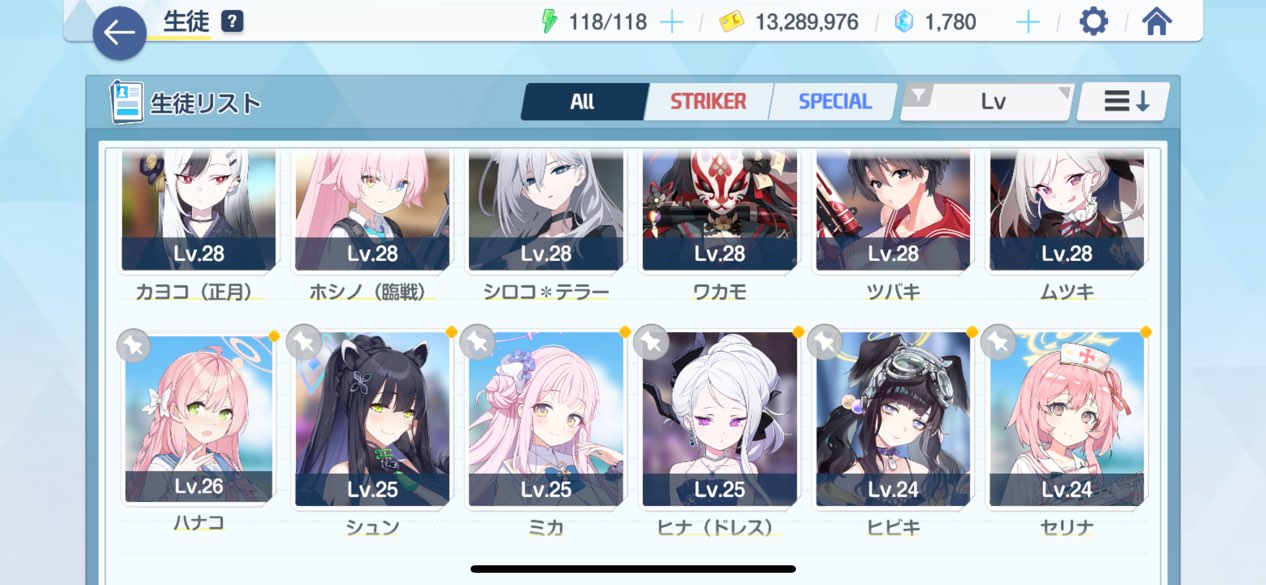
Task: Go back with the arrow button
Action: pyautogui.click(x=120, y=33)
